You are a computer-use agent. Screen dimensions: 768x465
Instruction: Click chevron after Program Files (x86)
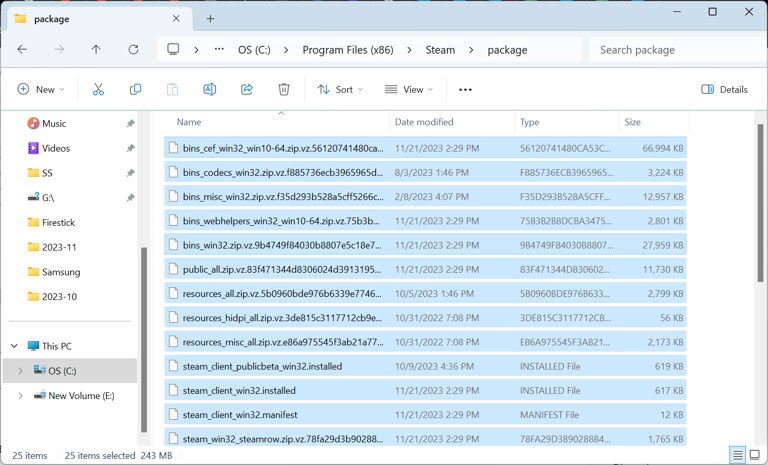click(x=409, y=50)
